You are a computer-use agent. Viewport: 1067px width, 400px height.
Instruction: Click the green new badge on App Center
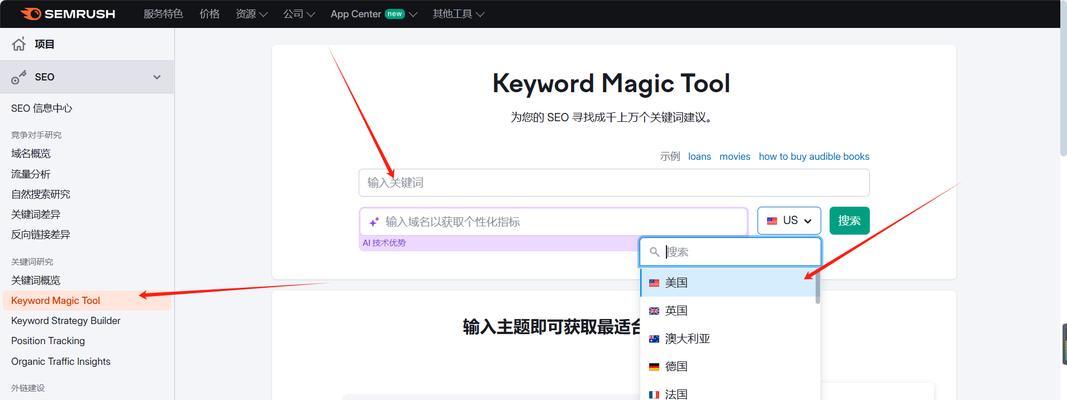(x=395, y=14)
